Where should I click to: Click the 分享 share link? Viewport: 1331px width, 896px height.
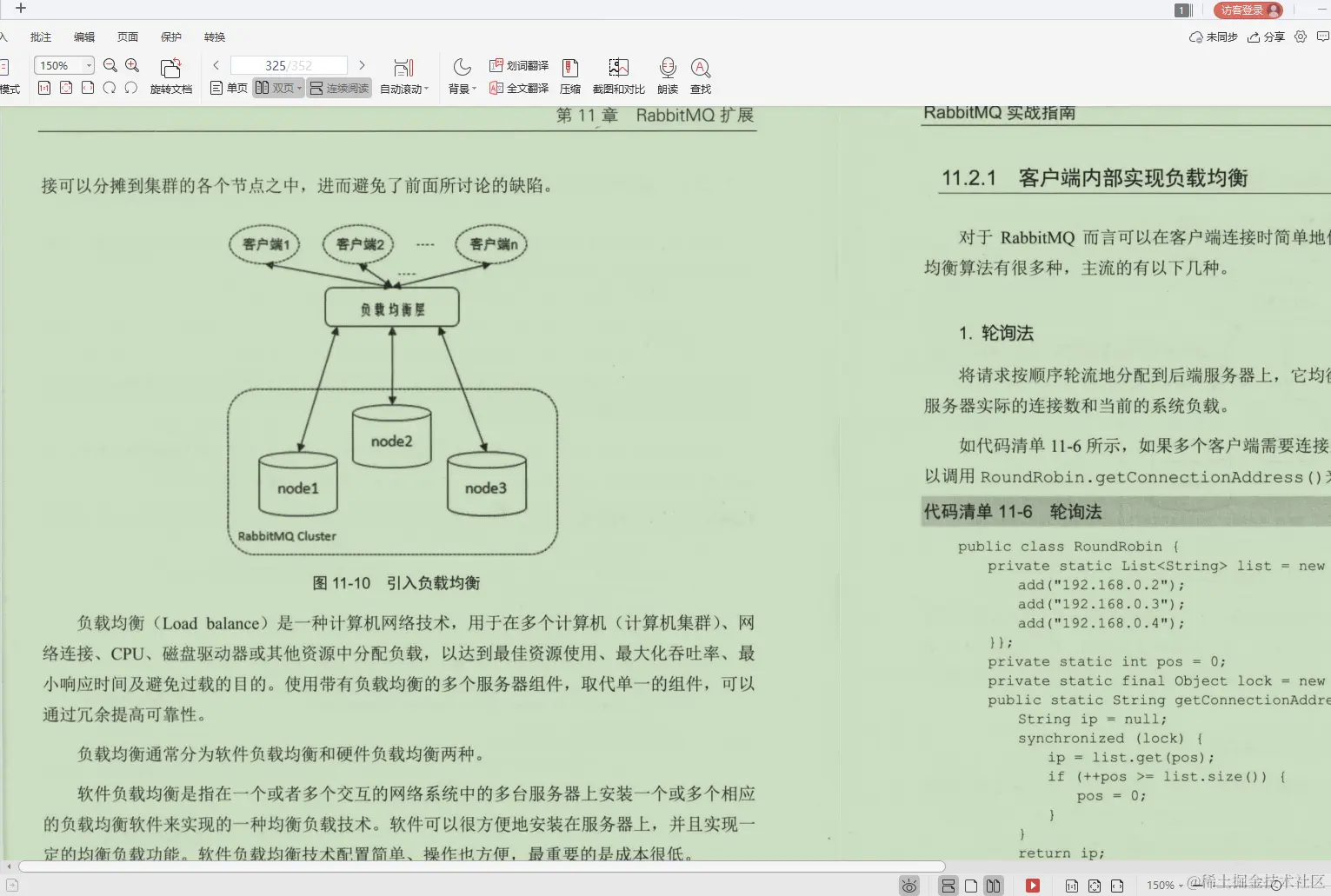coord(1266,37)
